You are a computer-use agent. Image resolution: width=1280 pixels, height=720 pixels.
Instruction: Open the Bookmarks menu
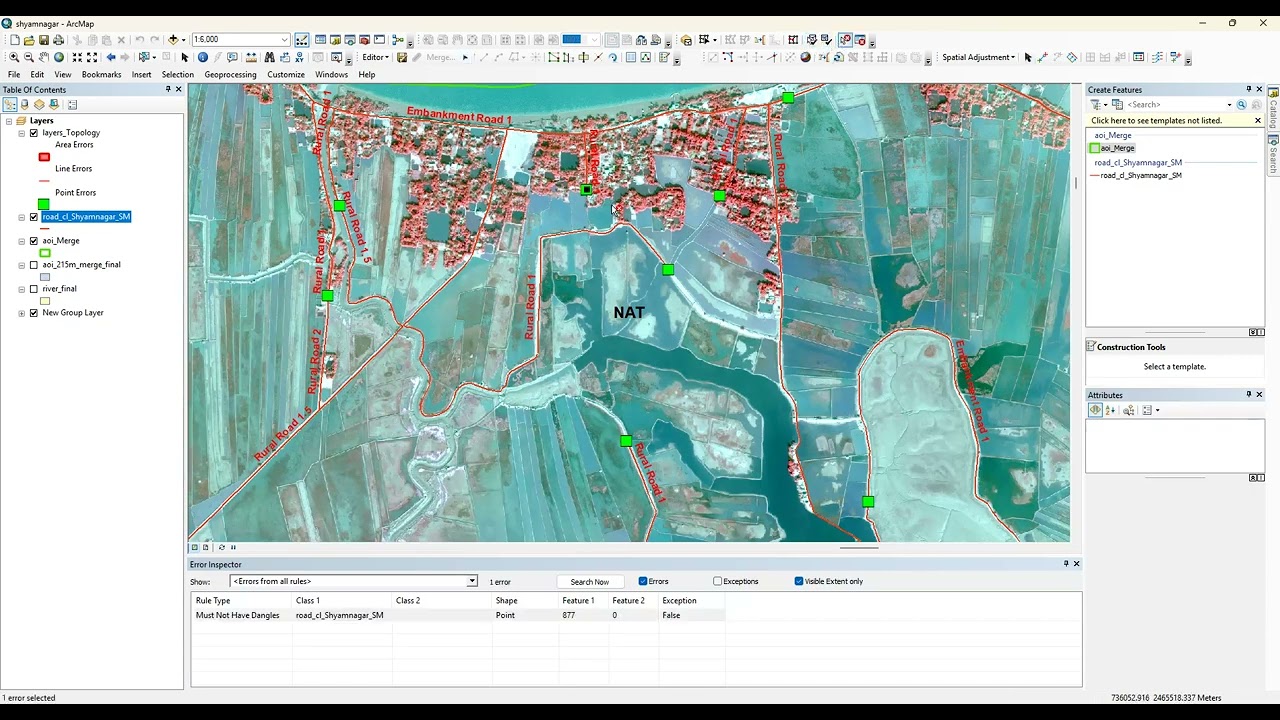[x=101, y=75]
